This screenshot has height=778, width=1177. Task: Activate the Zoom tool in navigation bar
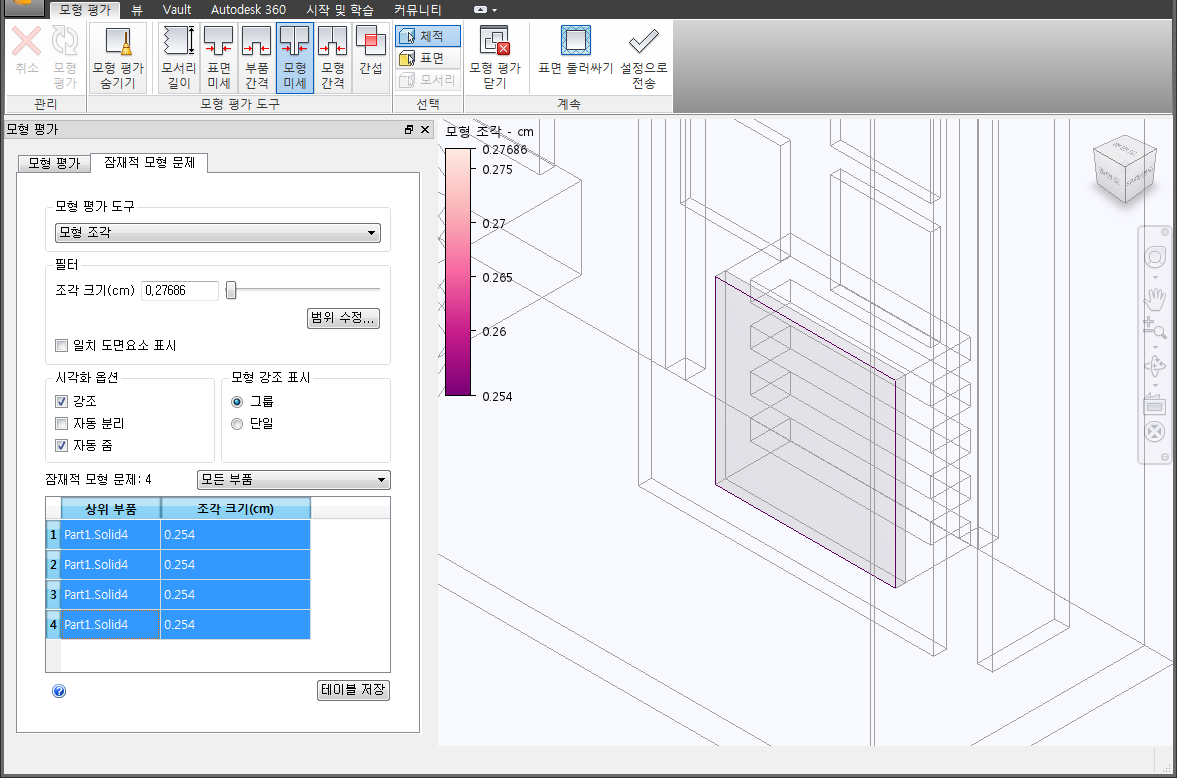(1154, 328)
